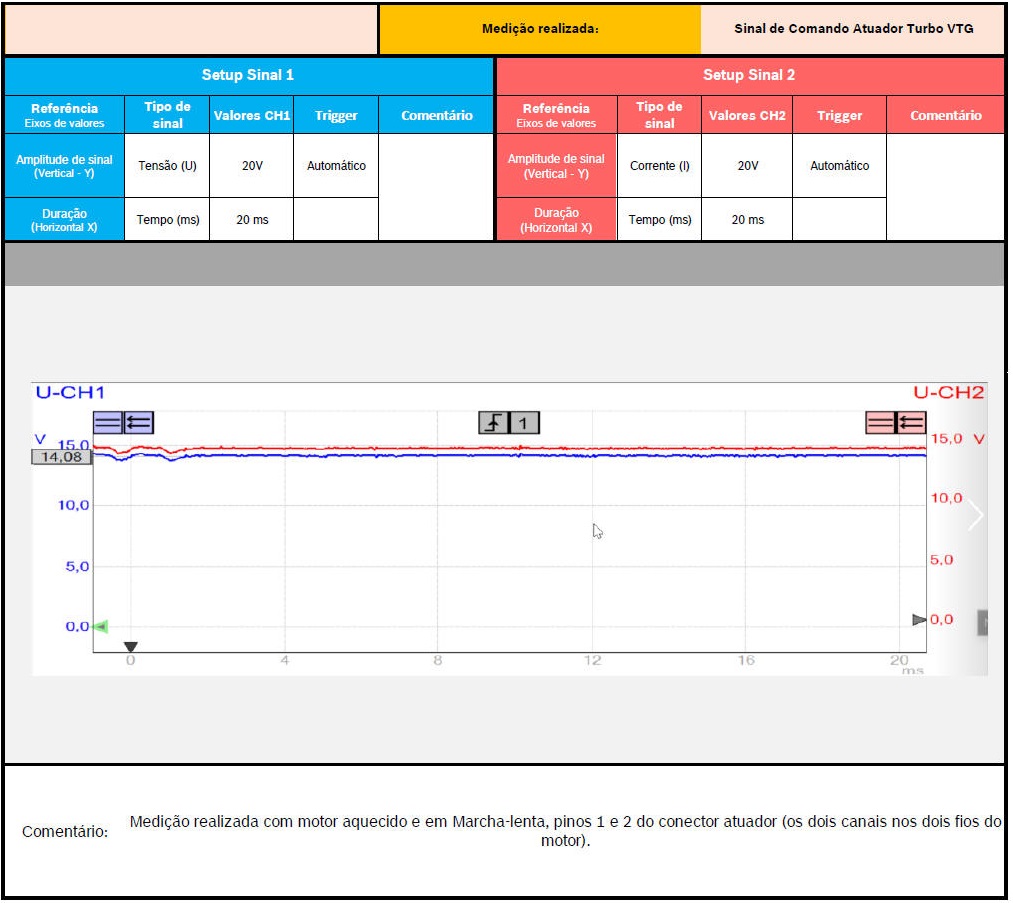Viewport: 1013px width, 903px height.
Task: Click the green CH1 zero-level marker
Action: (x=100, y=627)
